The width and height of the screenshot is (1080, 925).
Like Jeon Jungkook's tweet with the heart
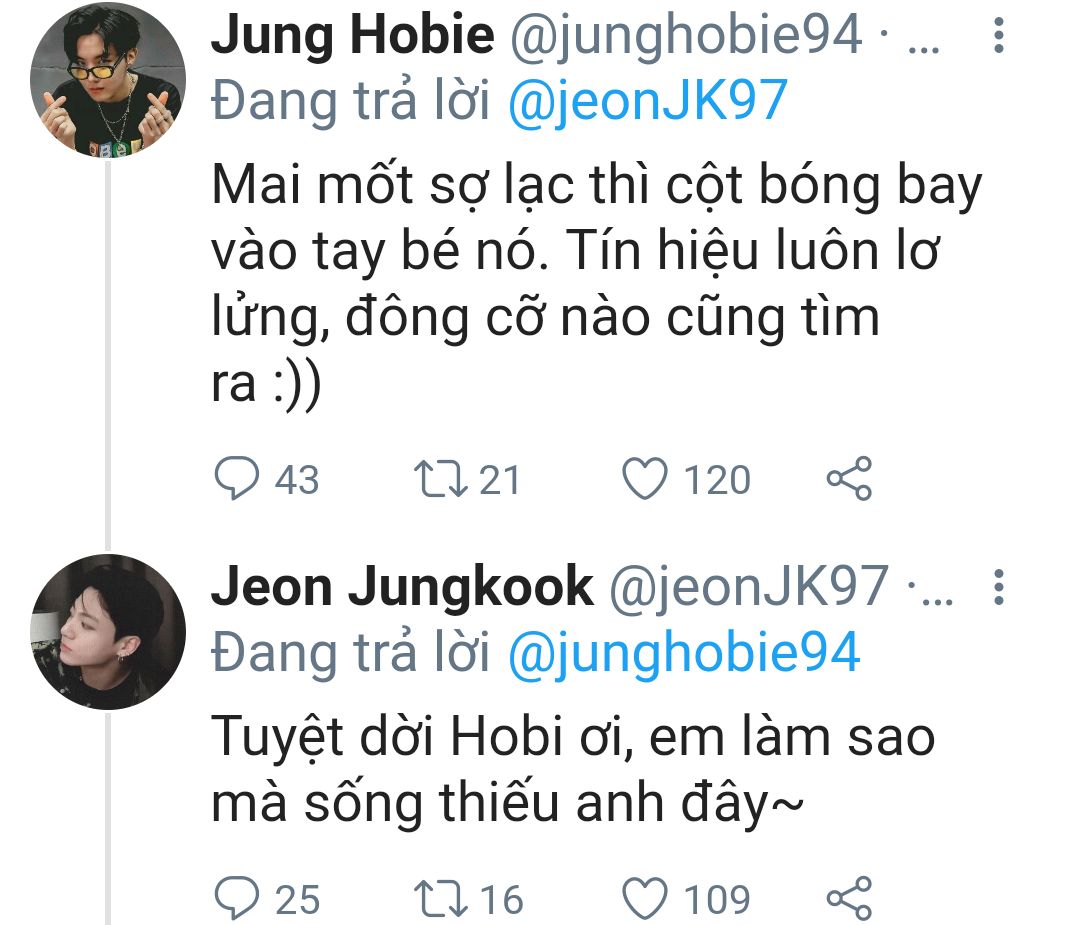coord(645,898)
